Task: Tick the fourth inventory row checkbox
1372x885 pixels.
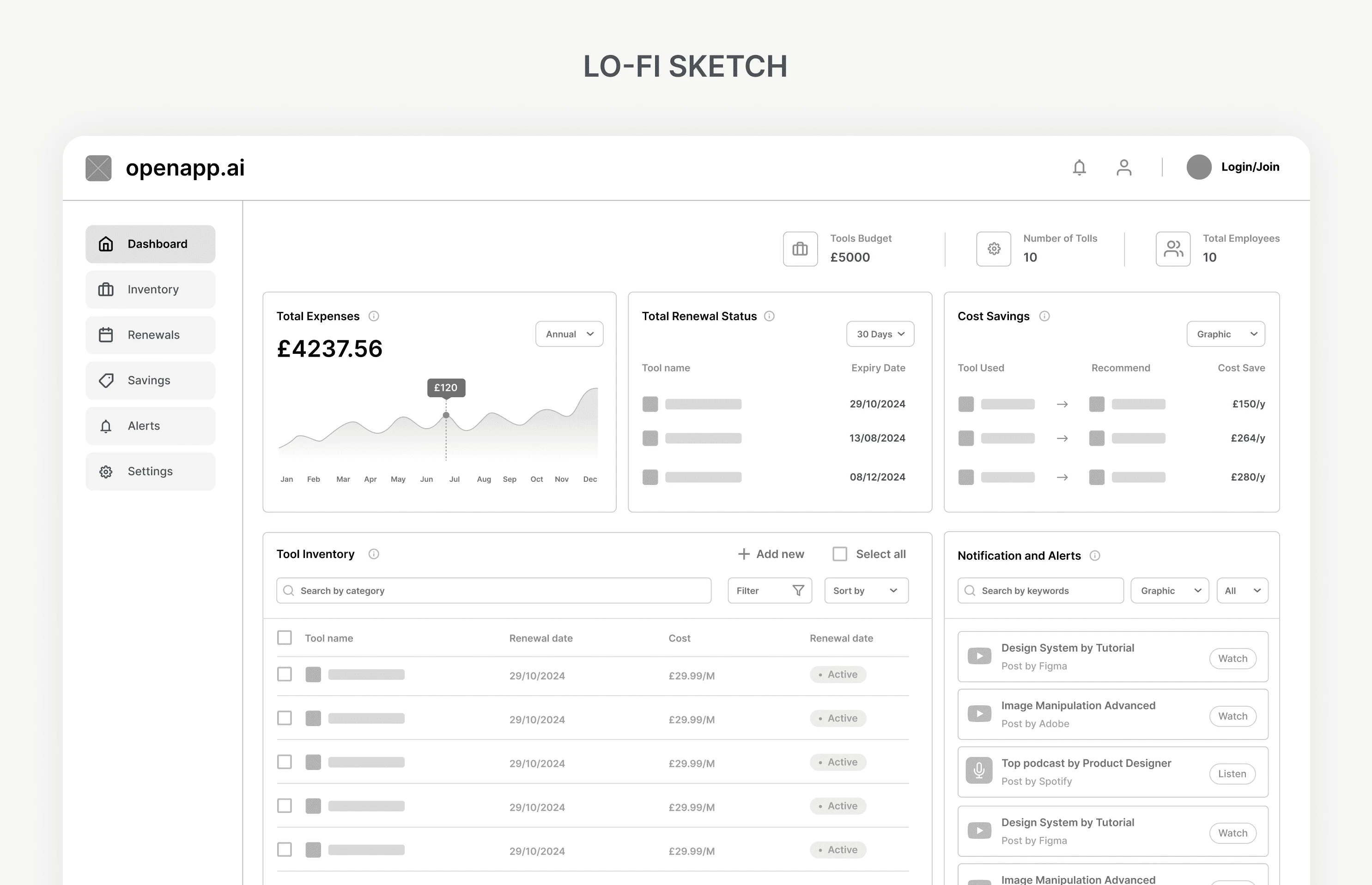Action: (285, 806)
